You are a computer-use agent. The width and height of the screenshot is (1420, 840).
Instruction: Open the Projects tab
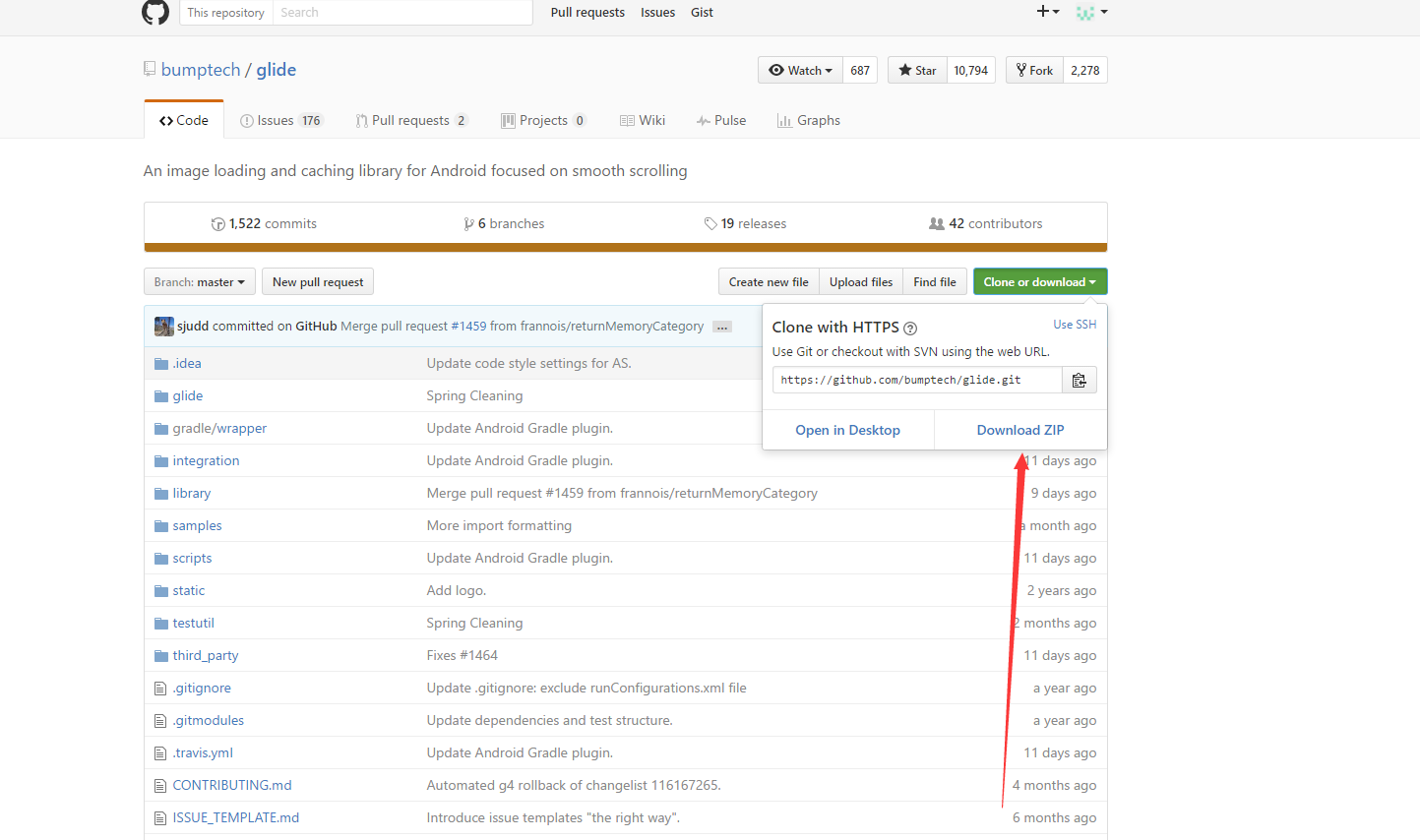point(544,120)
